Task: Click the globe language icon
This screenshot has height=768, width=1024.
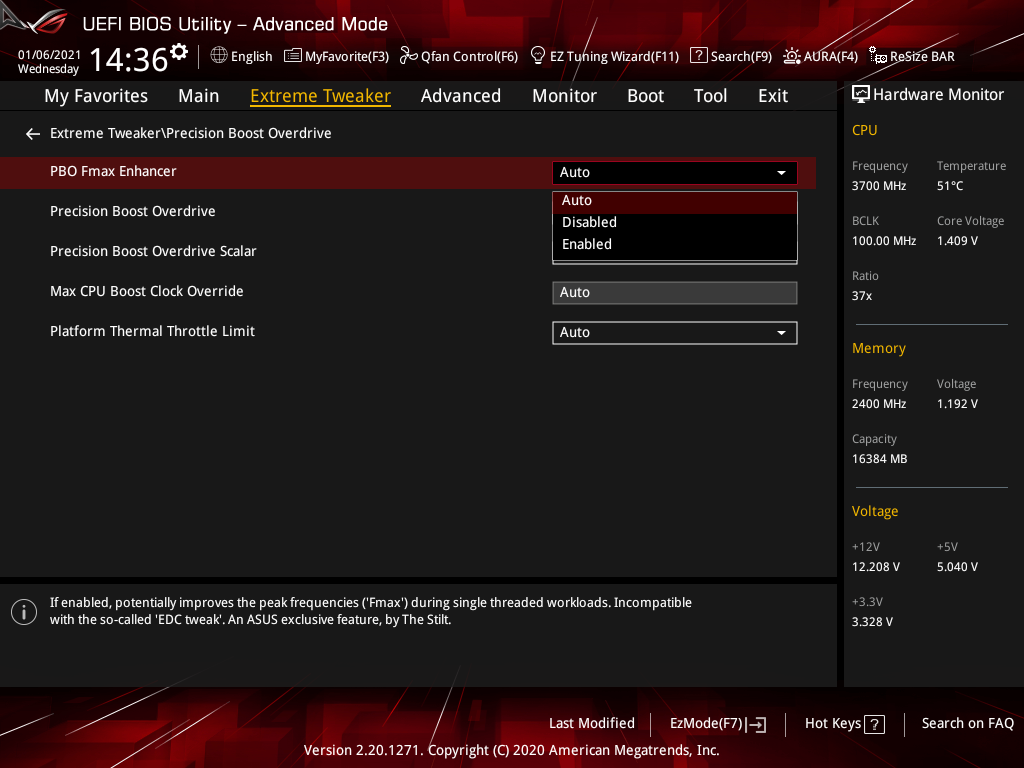Action: [219, 56]
